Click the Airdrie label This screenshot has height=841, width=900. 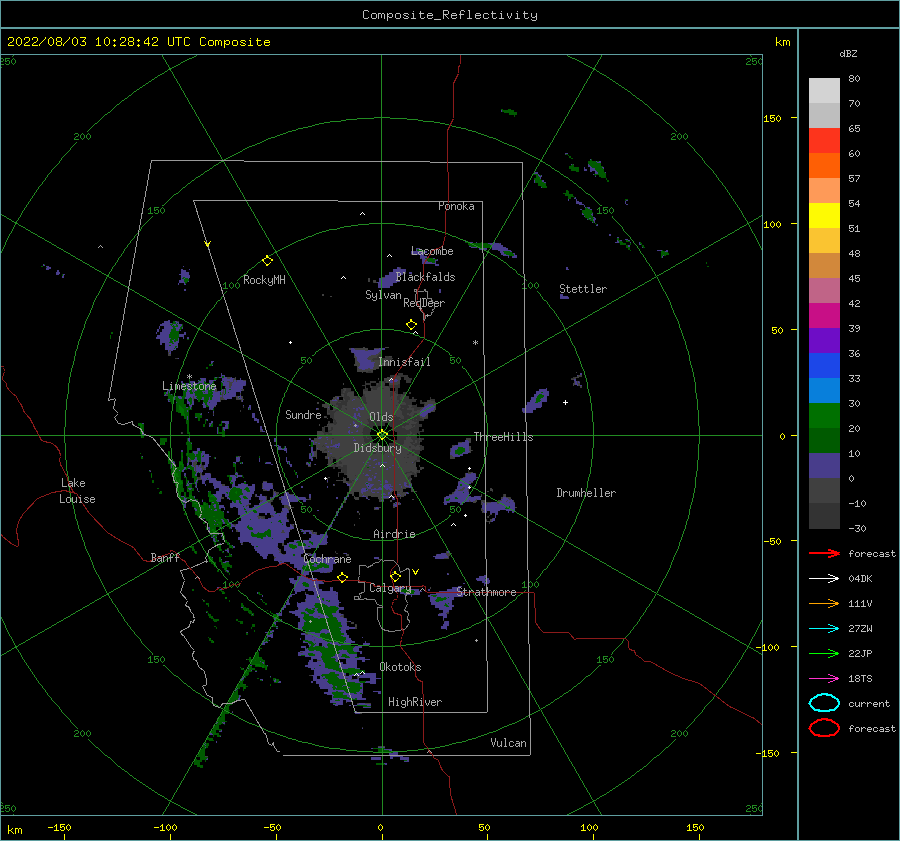(394, 534)
